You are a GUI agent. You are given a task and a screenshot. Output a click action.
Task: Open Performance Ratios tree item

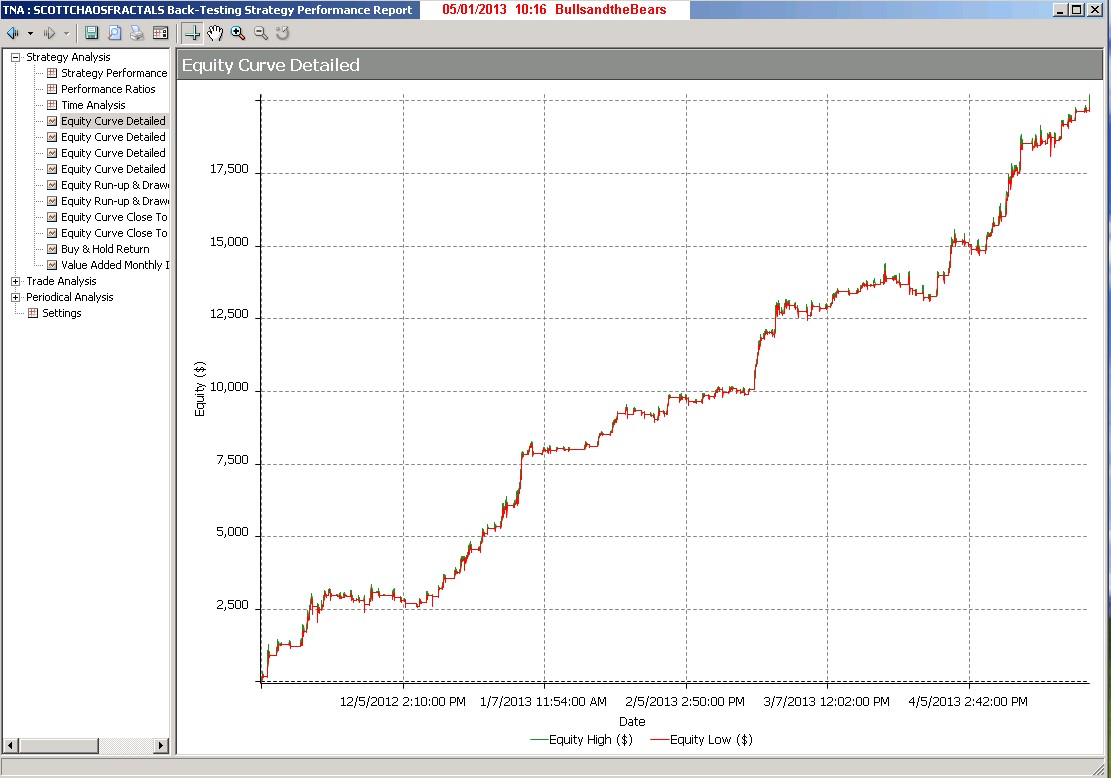coord(108,89)
